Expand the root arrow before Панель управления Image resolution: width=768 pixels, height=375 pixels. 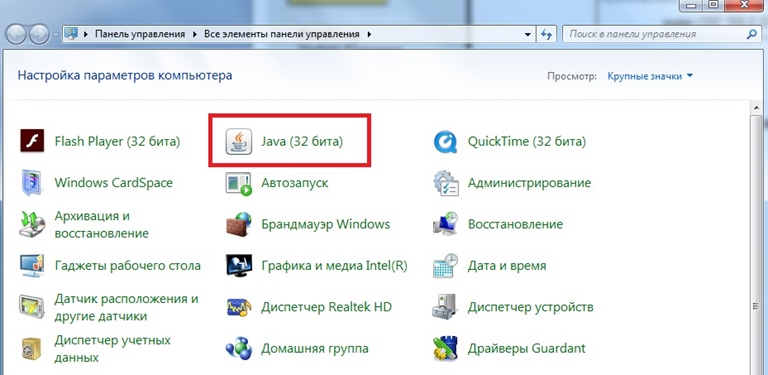[86, 34]
